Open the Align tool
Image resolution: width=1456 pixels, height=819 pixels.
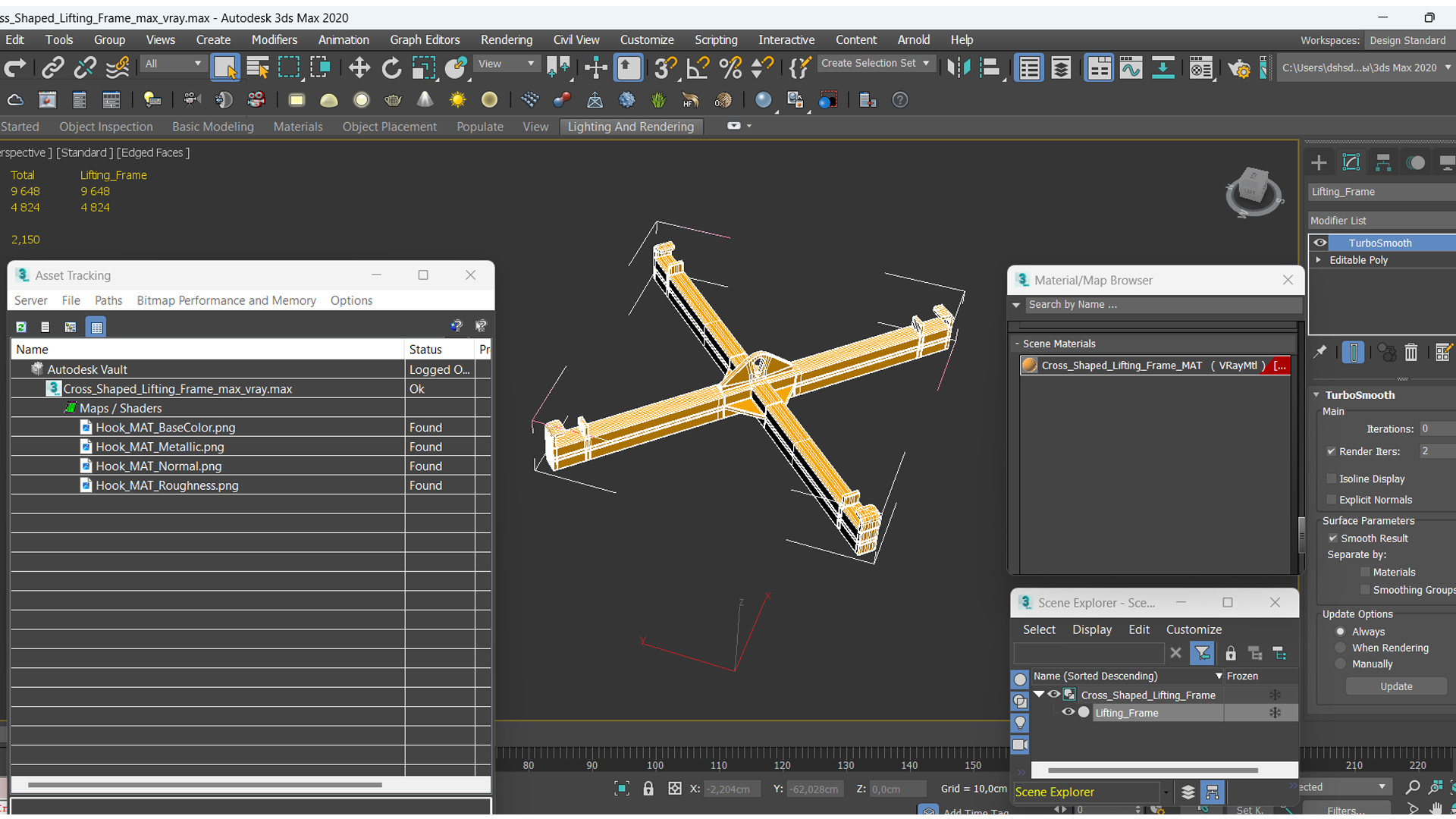coord(990,68)
